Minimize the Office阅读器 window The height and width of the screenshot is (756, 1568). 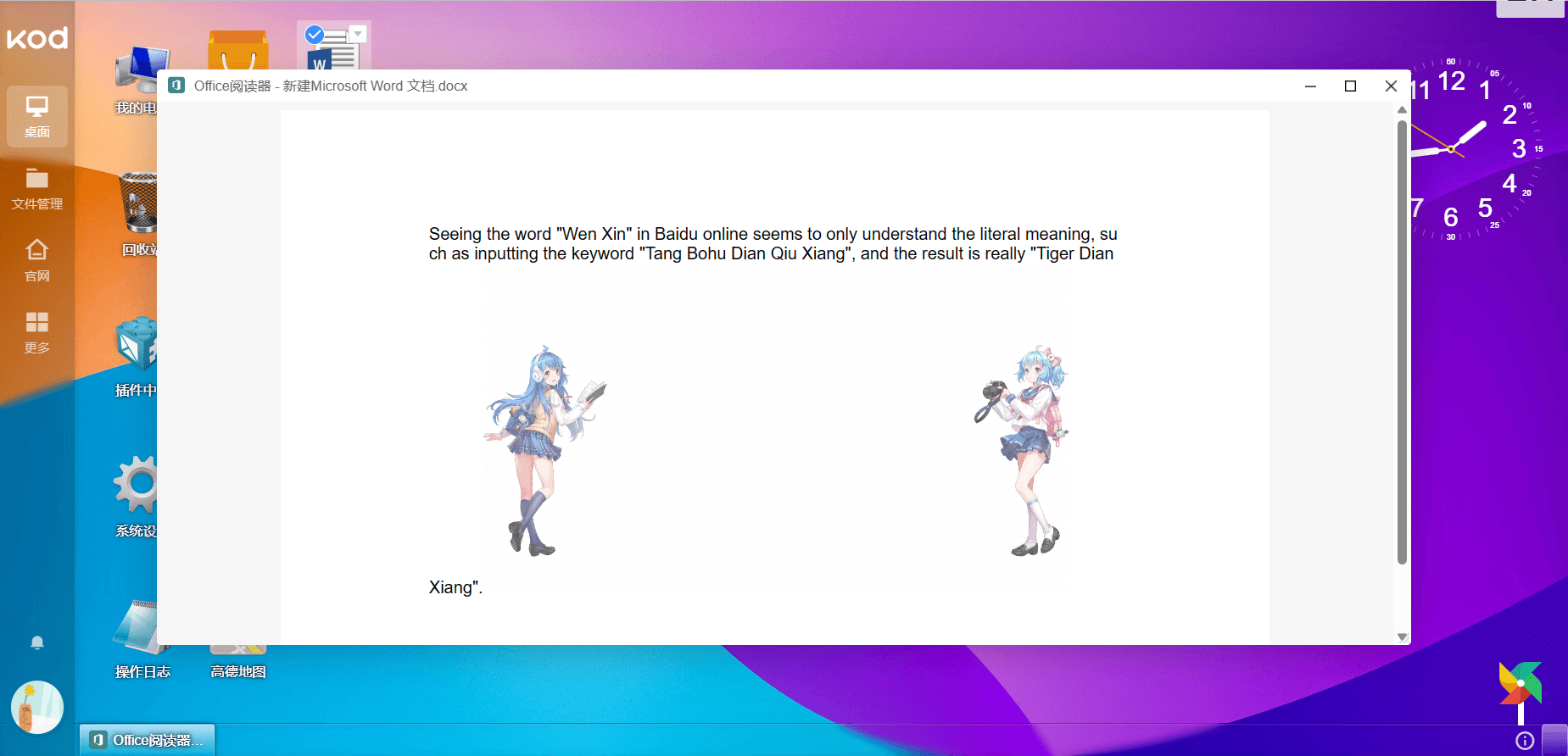pyautogui.click(x=1310, y=86)
